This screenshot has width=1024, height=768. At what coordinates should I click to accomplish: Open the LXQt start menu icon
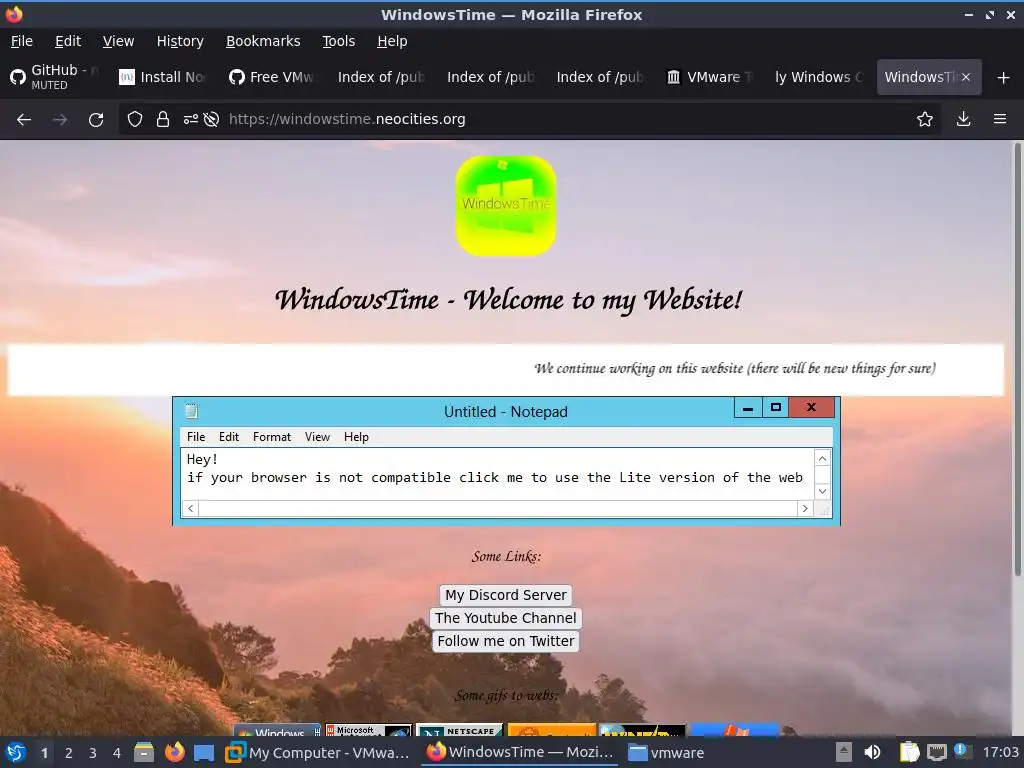point(16,752)
